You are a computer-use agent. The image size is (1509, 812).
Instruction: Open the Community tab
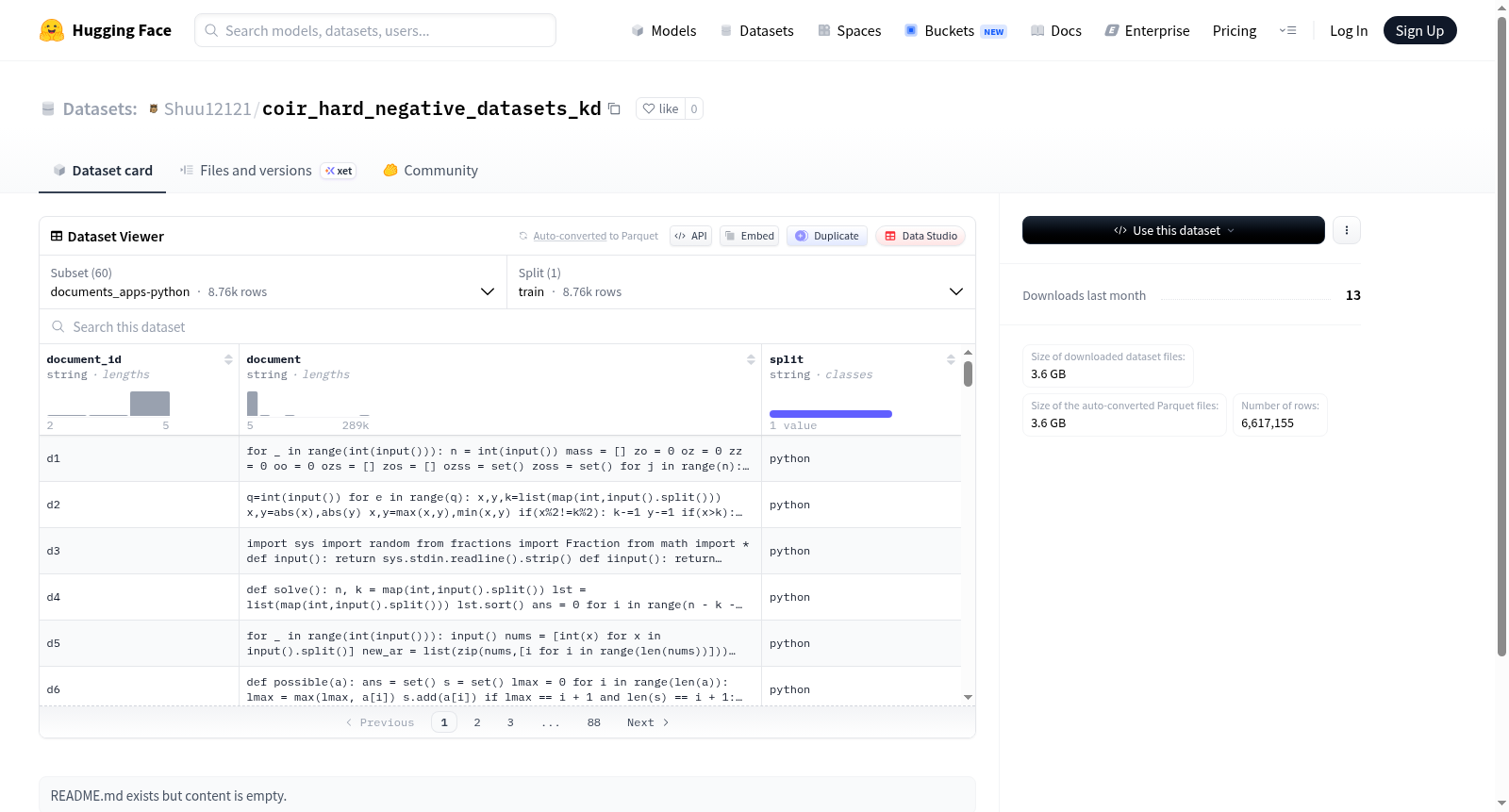431,171
